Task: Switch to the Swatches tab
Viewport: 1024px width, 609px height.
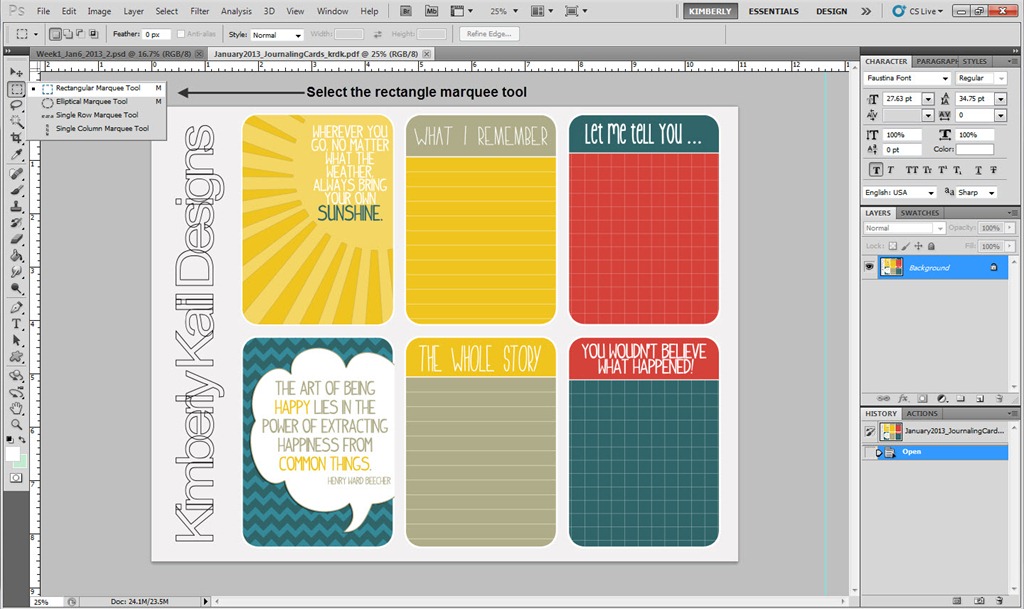Action: pos(919,213)
